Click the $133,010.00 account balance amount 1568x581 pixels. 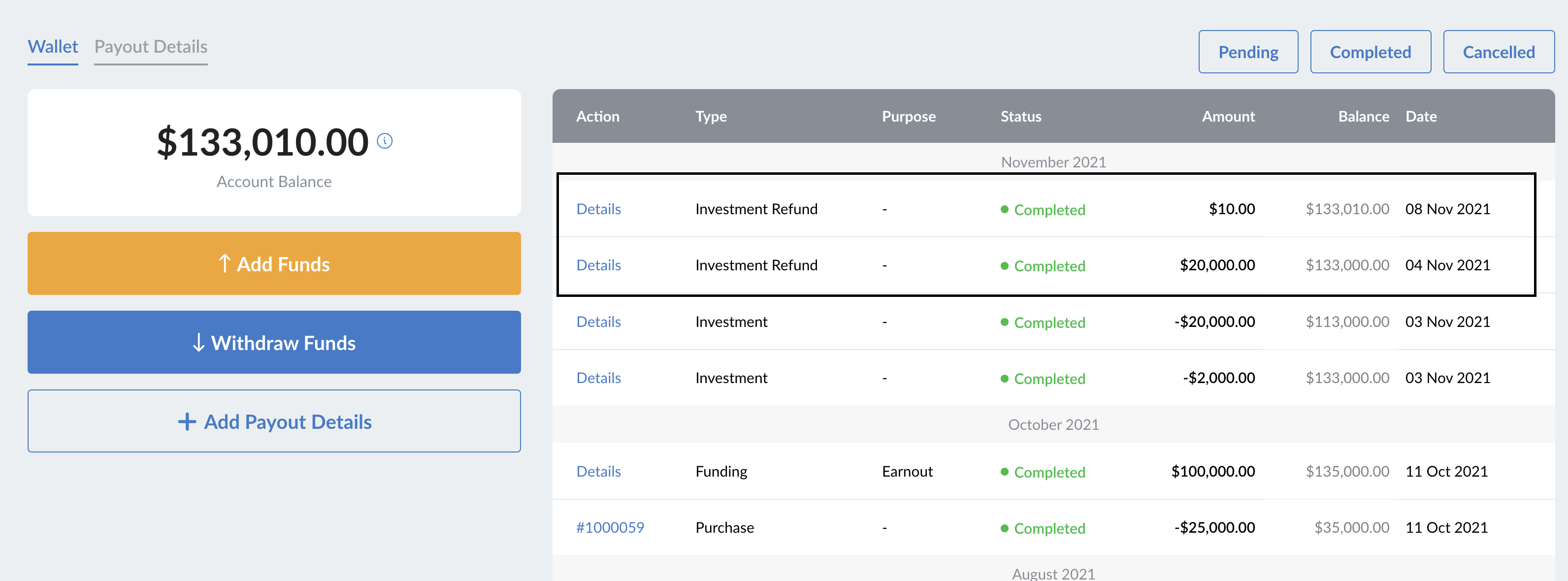point(262,142)
